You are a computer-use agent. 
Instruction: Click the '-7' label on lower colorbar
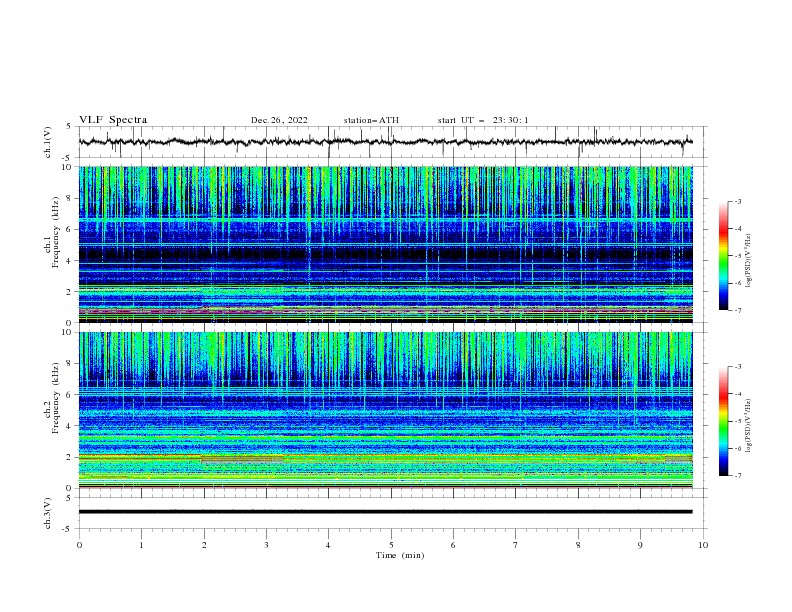[x=737, y=476]
